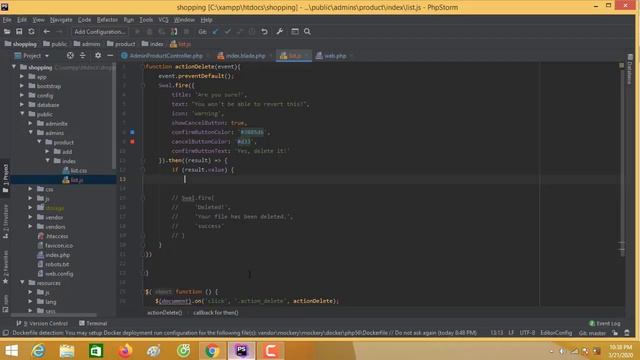Click the status bar tool windows icon at left

pyautogui.click(x=5, y=333)
